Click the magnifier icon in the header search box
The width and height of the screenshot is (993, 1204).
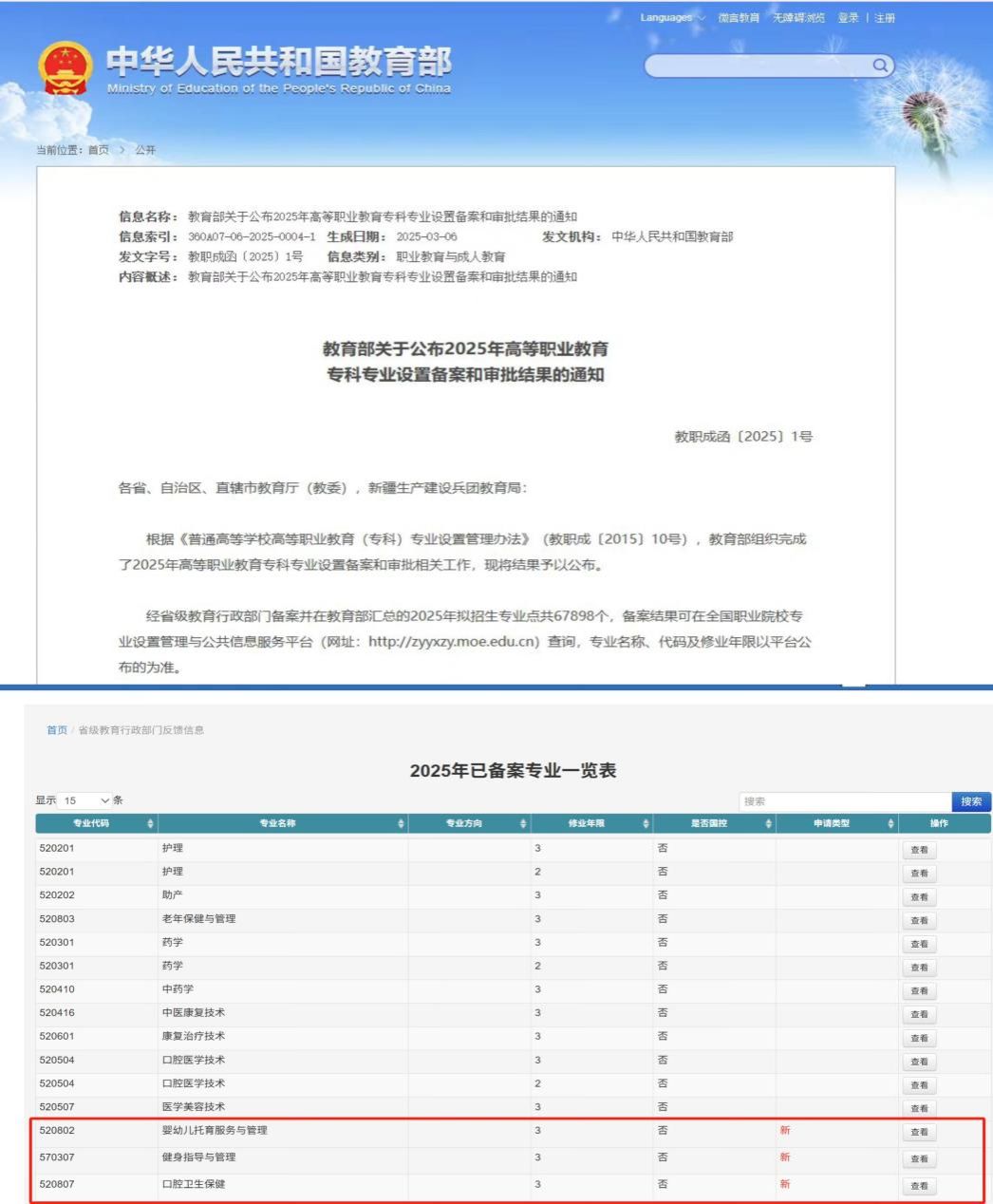pyautogui.click(x=881, y=65)
